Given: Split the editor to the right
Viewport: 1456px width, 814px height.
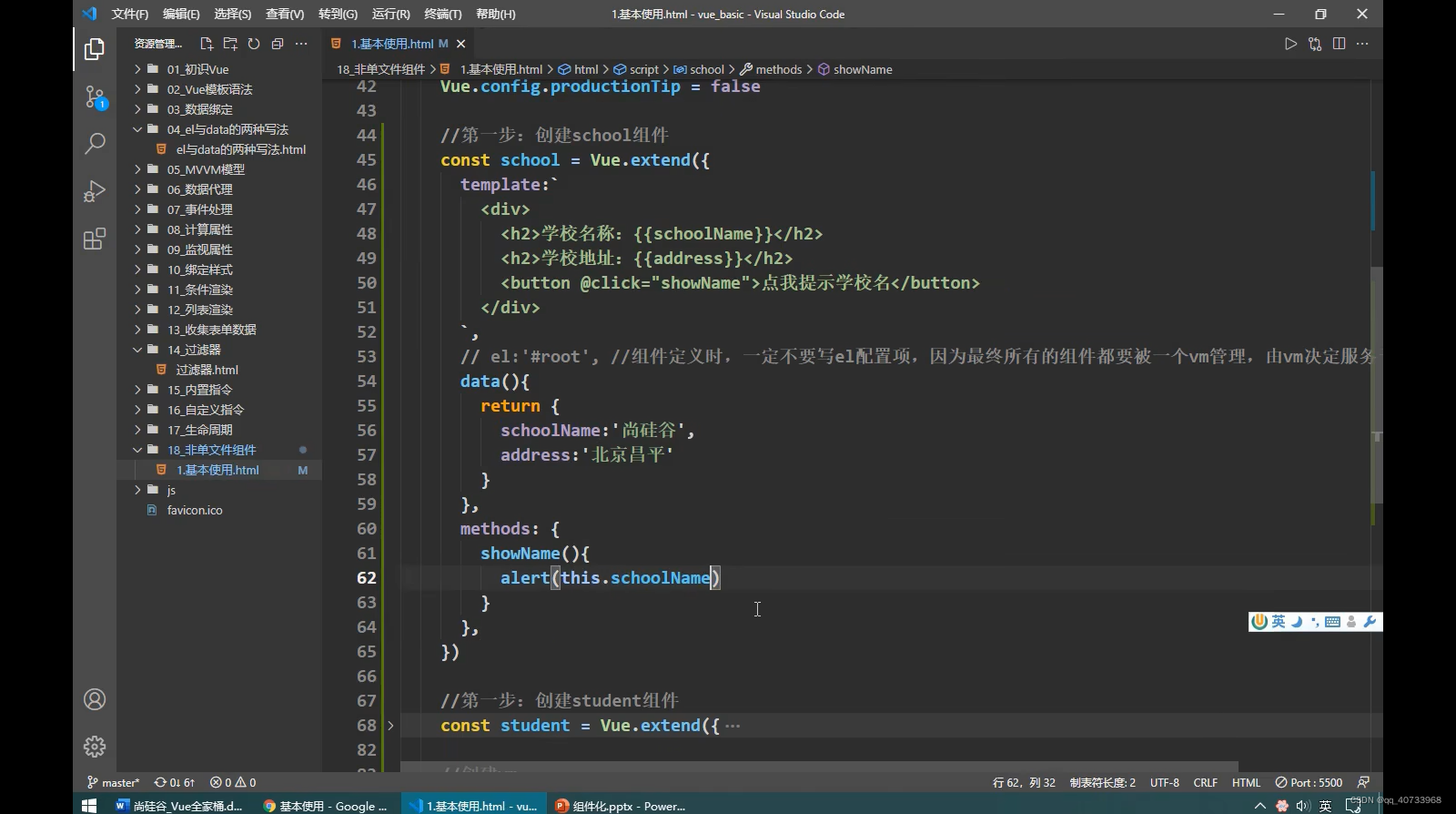Looking at the screenshot, I should coord(1339,44).
